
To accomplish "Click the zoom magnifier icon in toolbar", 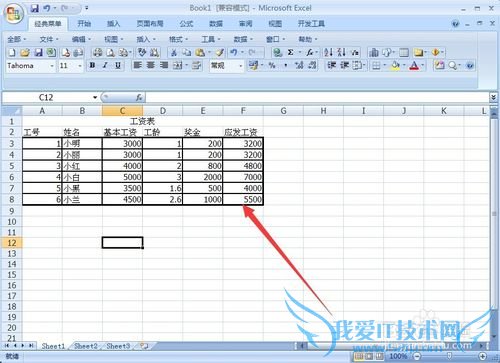I will pos(452,65).
